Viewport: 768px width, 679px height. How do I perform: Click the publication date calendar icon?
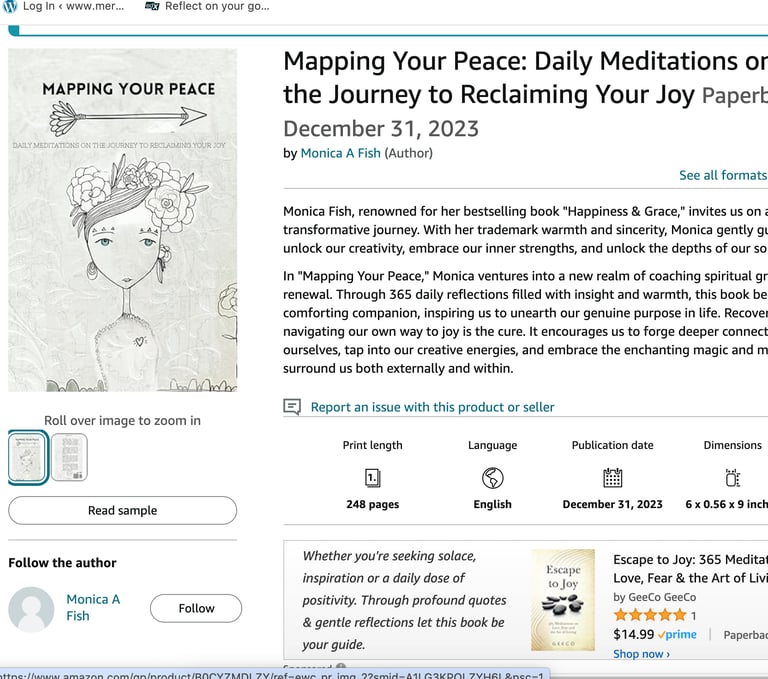(612, 478)
